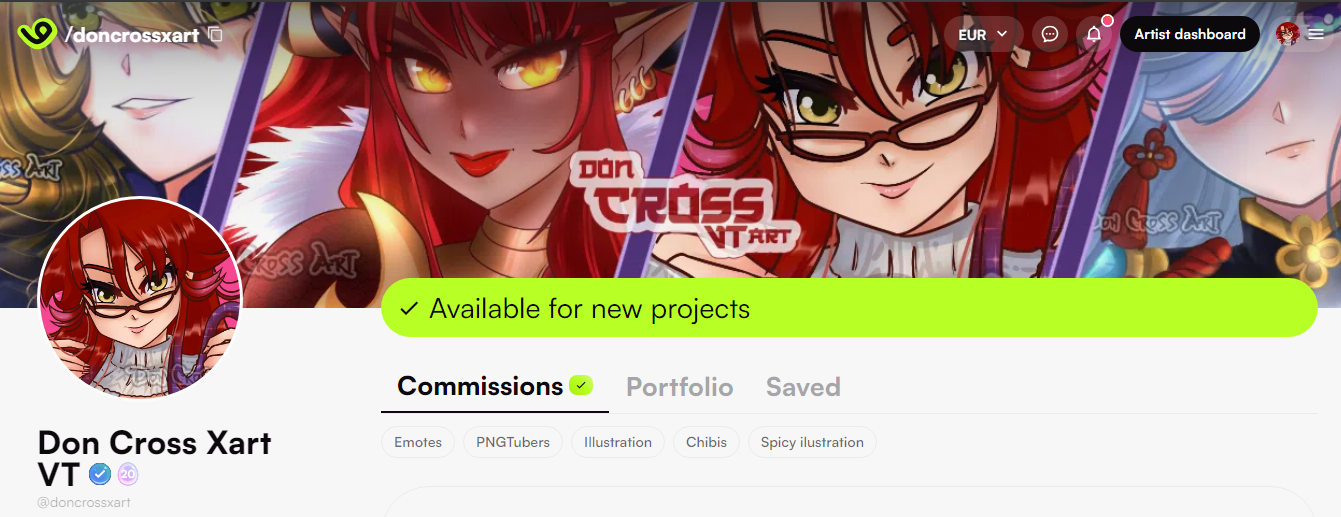This screenshot has height=517, width=1341.
Task: Click the VGen green logo icon
Action: [x=36, y=35]
